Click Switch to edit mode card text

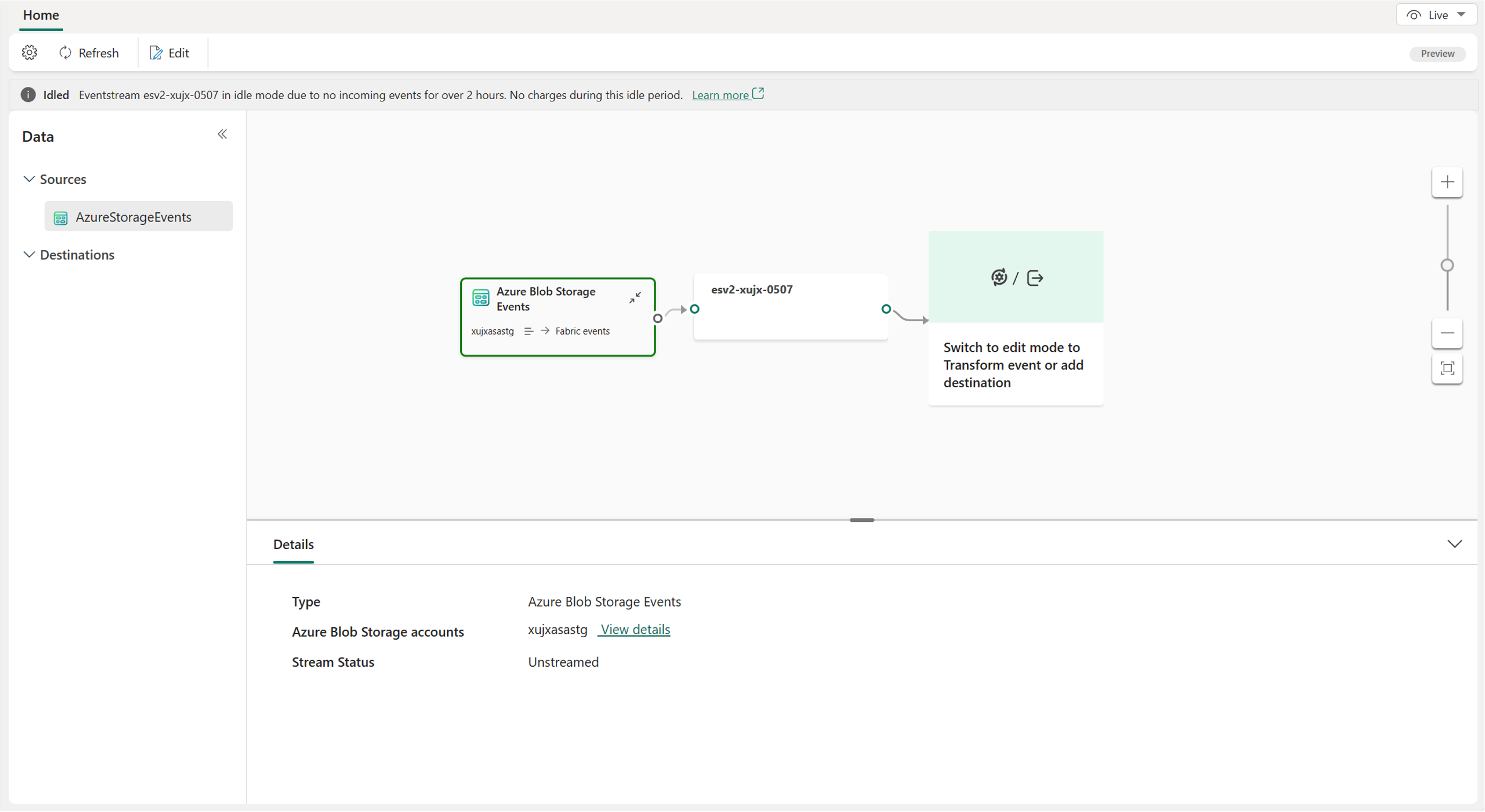pos(1013,365)
